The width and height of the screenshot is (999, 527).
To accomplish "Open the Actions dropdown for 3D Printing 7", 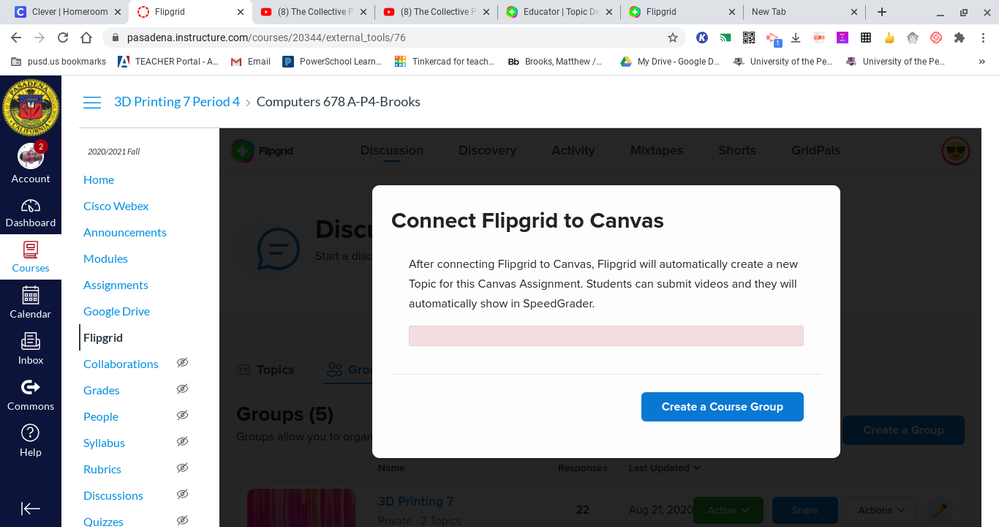I will coord(880,510).
